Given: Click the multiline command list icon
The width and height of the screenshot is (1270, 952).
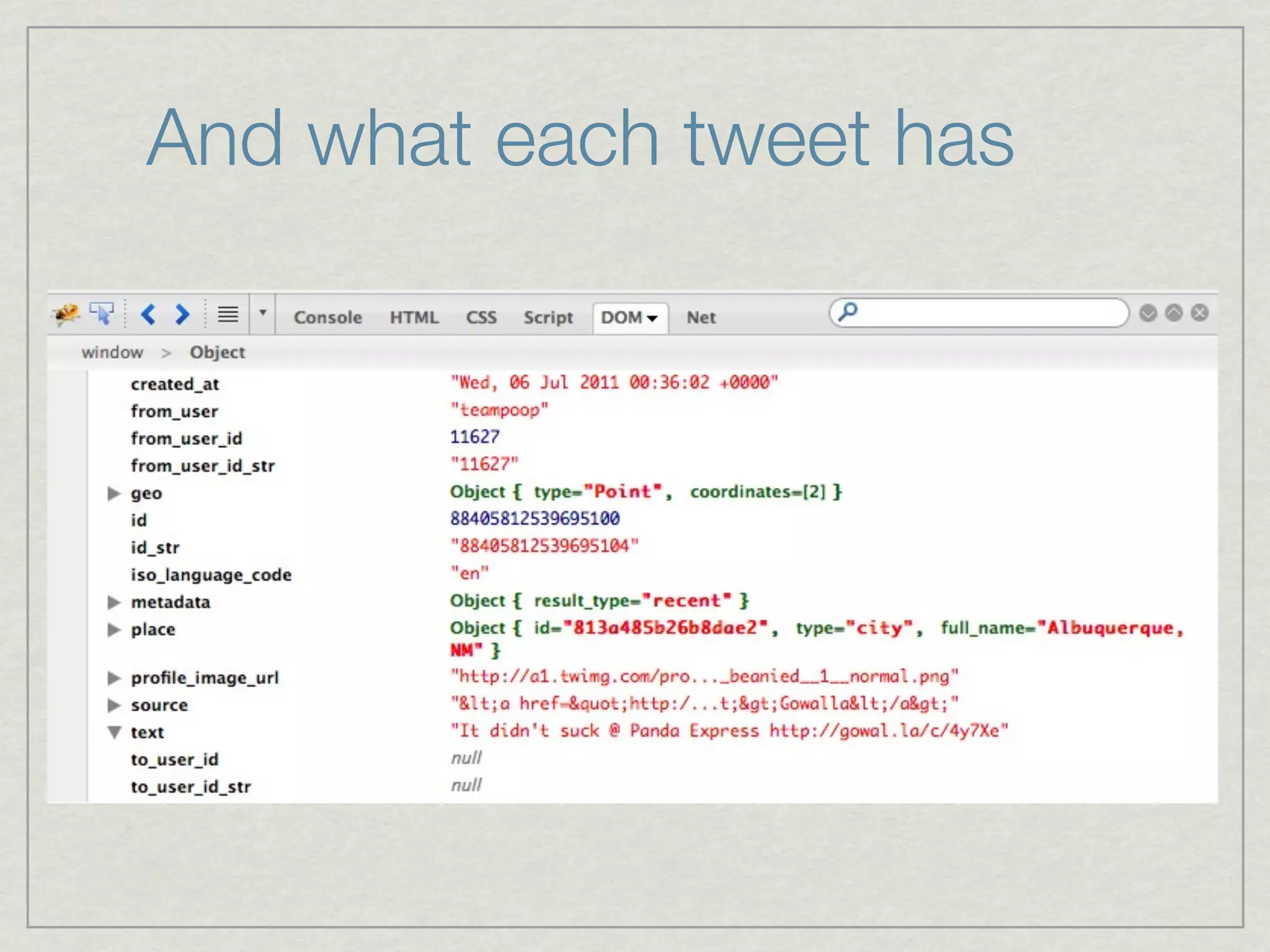Looking at the screenshot, I should coord(228,315).
